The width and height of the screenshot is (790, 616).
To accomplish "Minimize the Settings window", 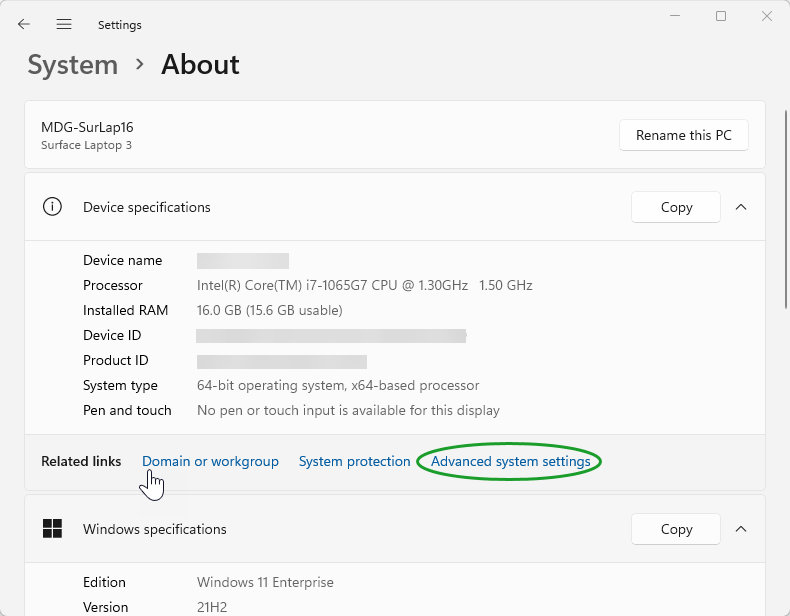I will point(674,16).
